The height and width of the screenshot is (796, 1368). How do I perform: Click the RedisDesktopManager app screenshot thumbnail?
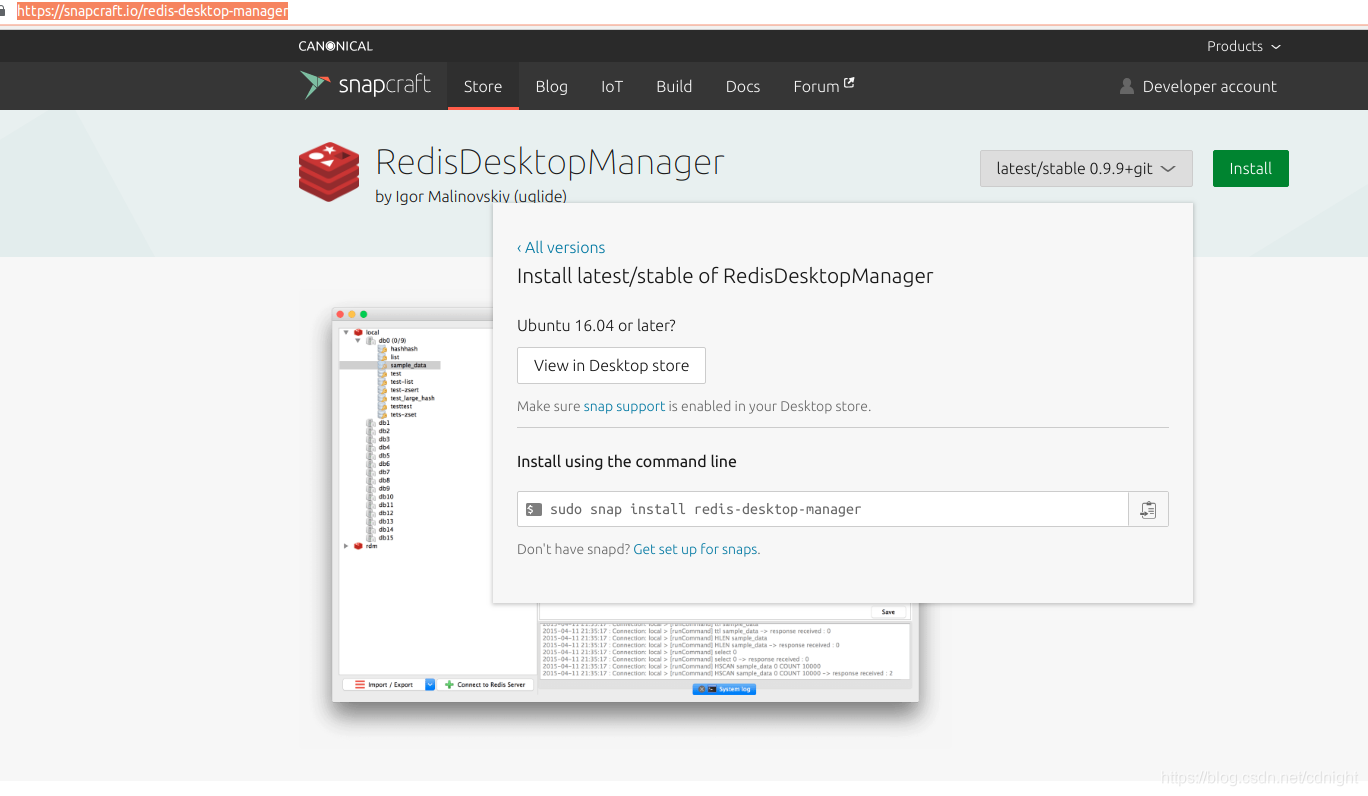click(625, 505)
